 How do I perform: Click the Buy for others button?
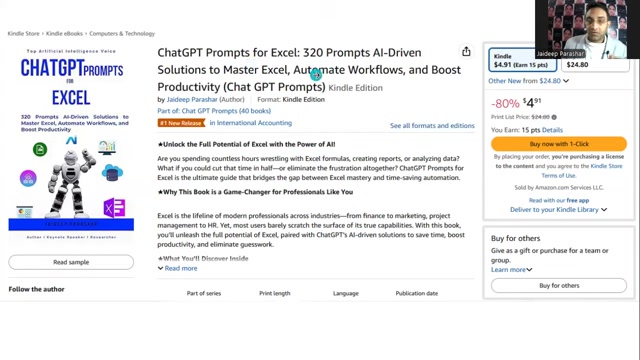pyautogui.click(x=559, y=285)
